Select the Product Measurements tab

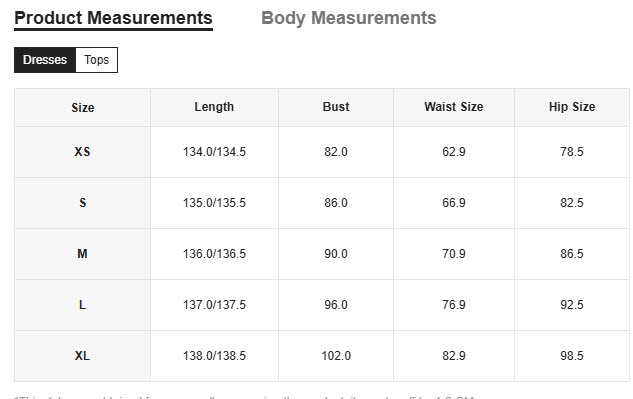[x=113, y=18]
